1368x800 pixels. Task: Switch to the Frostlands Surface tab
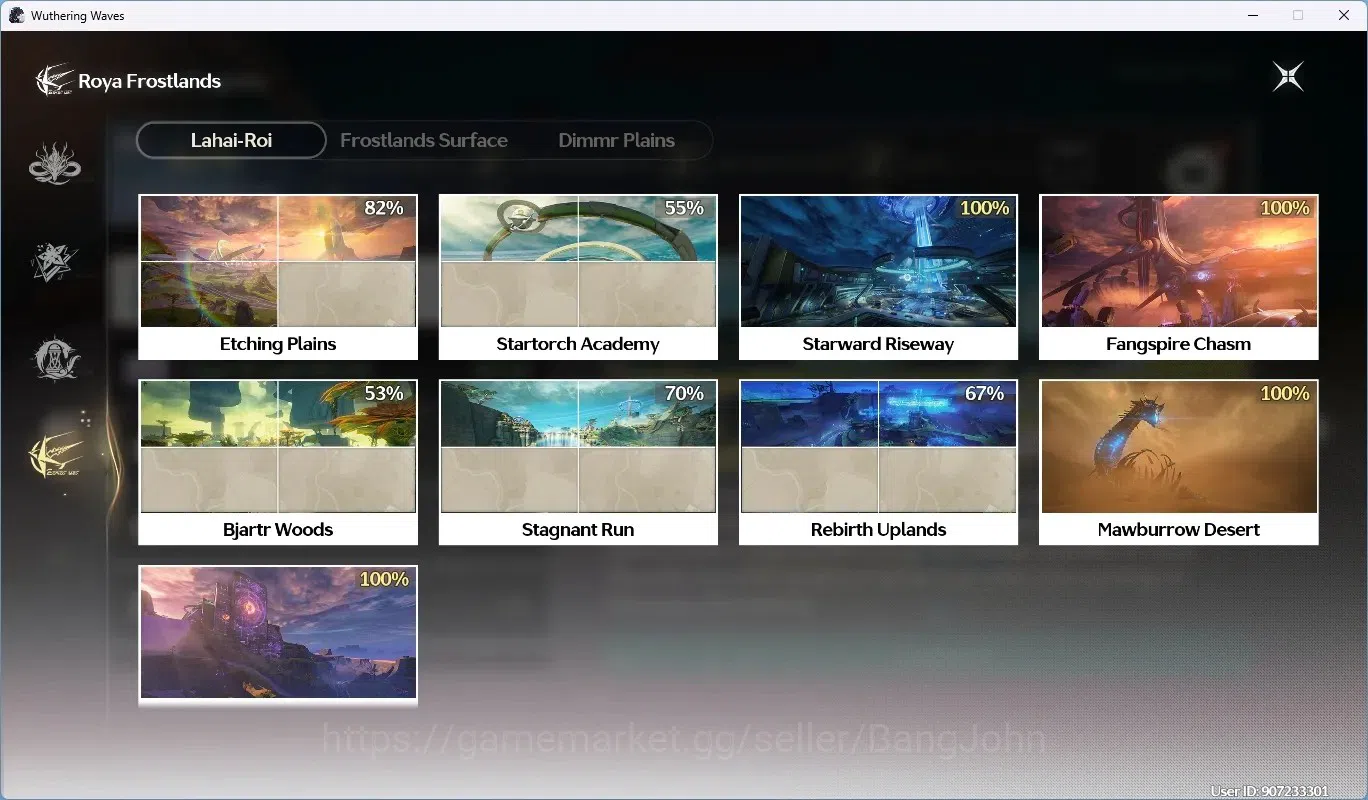424,140
